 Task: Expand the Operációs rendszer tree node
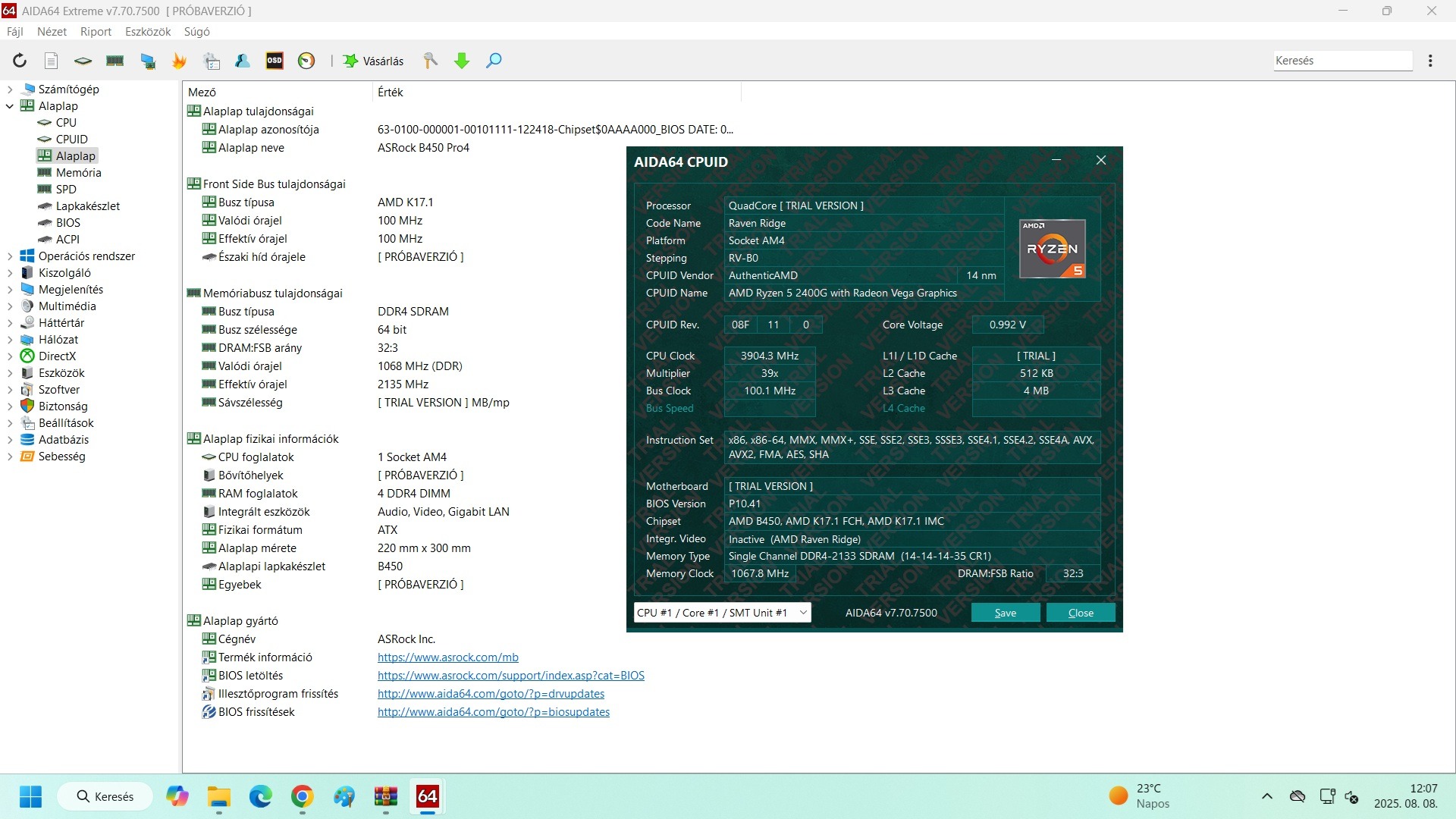pyautogui.click(x=10, y=256)
